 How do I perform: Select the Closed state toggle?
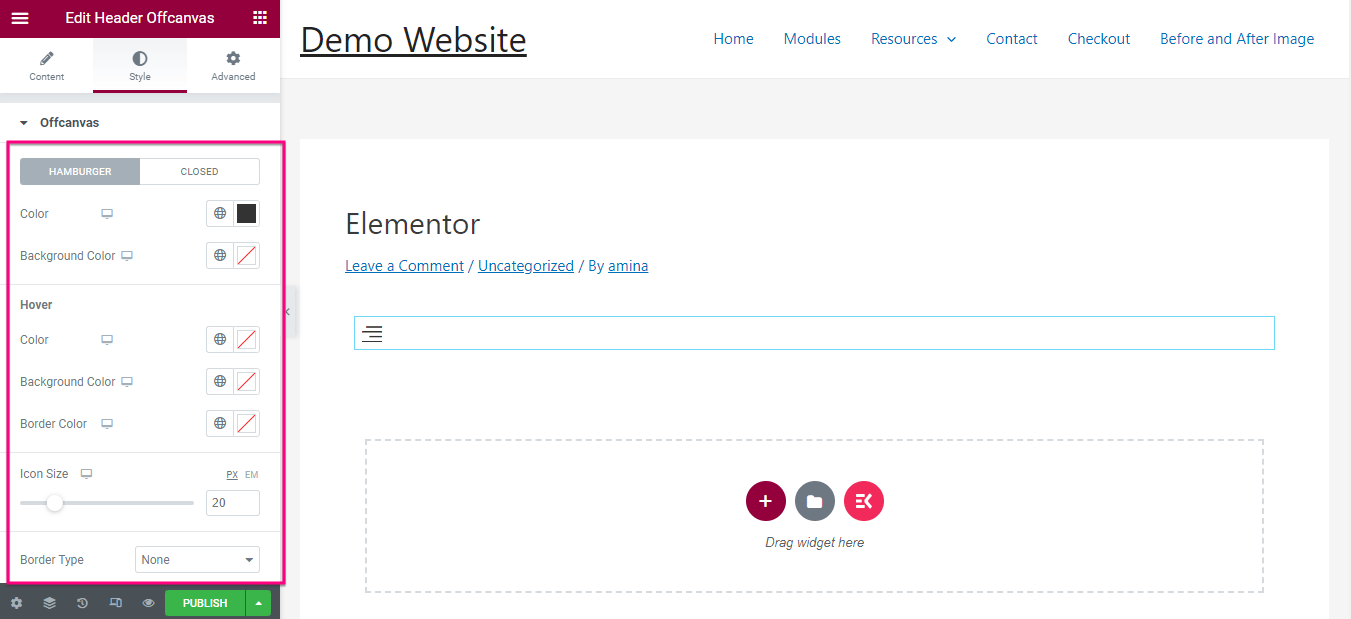[200, 172]
